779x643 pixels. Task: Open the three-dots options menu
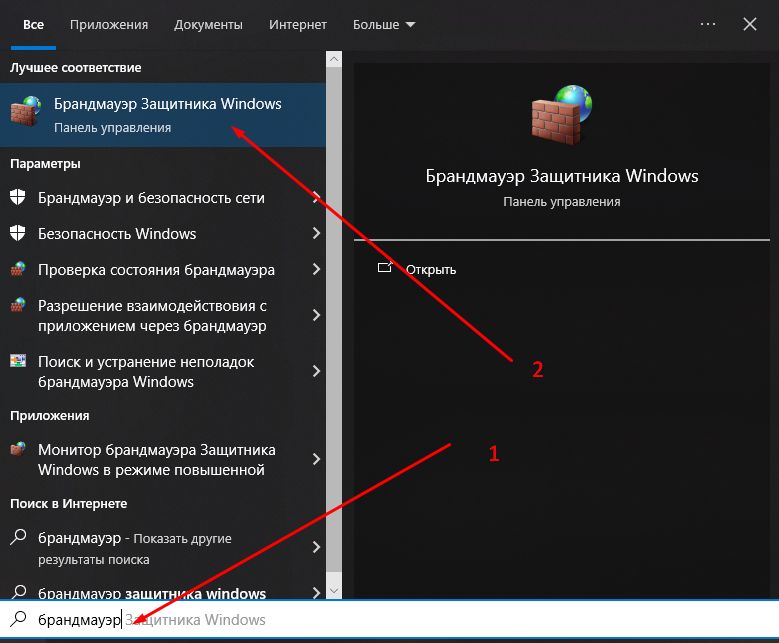pos(708,24)
